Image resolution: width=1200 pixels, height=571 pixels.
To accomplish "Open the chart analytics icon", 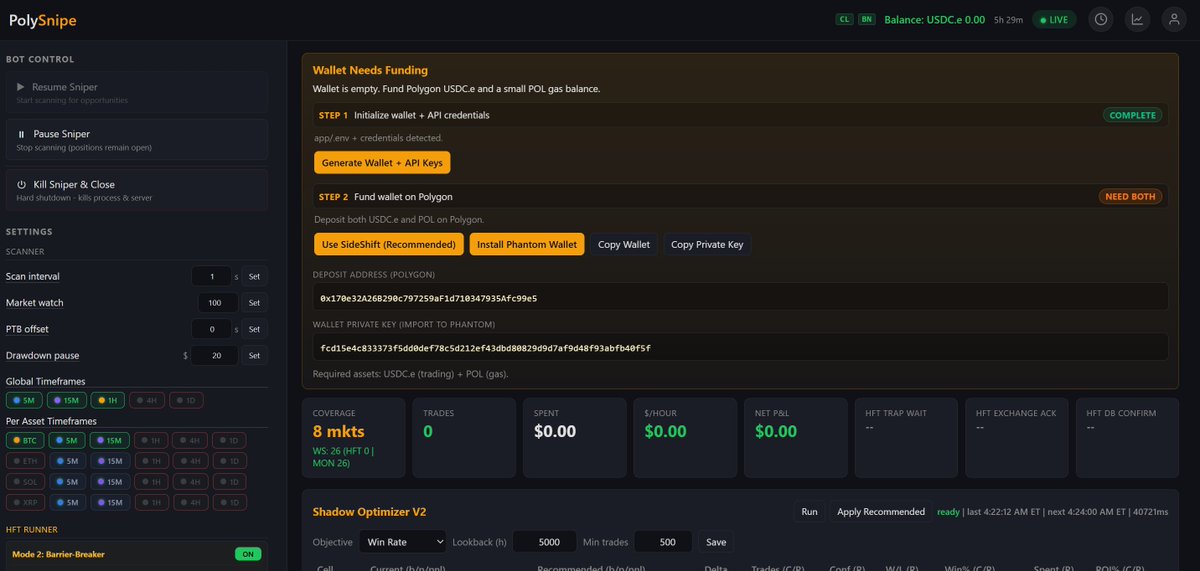I will [1137, 19].
